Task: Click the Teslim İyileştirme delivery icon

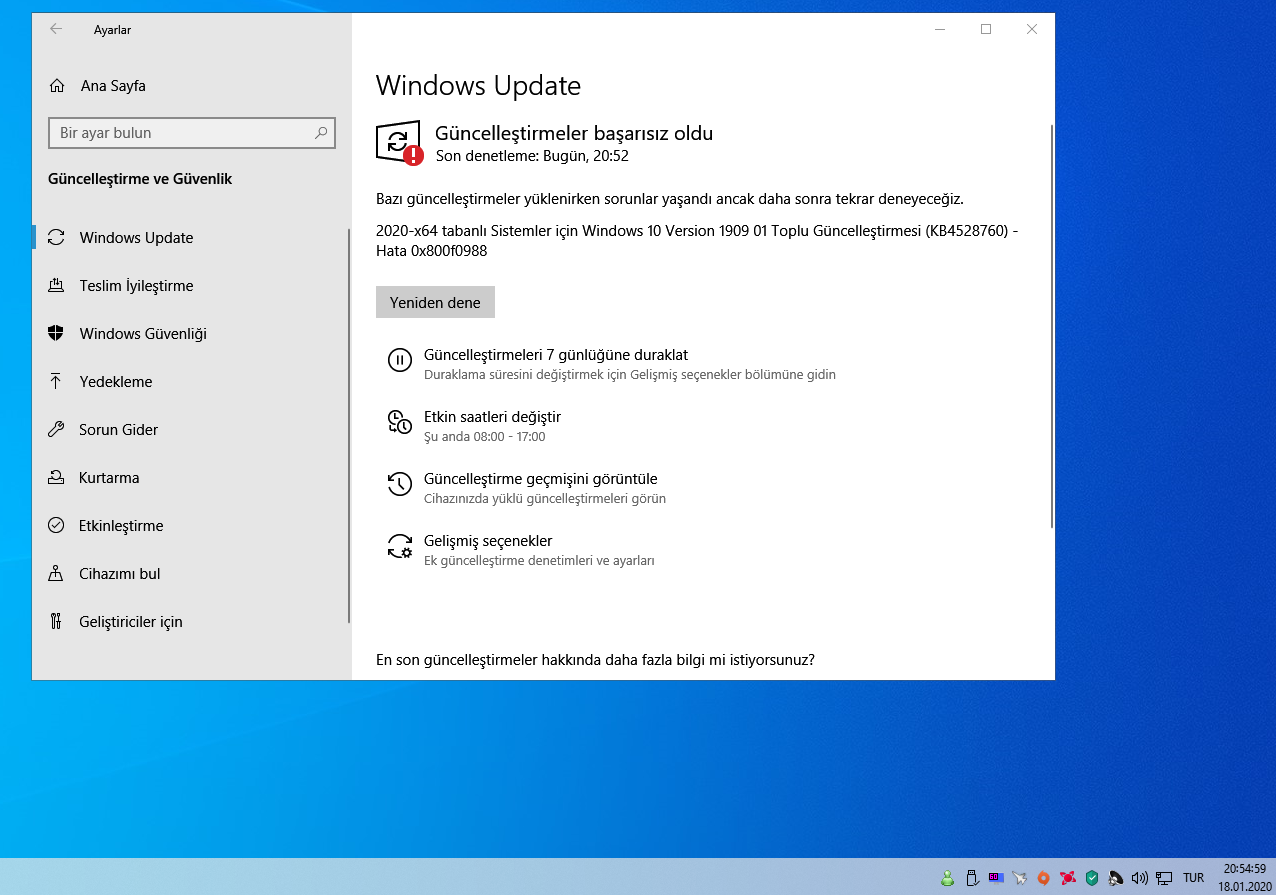Action: pos(56,286)
